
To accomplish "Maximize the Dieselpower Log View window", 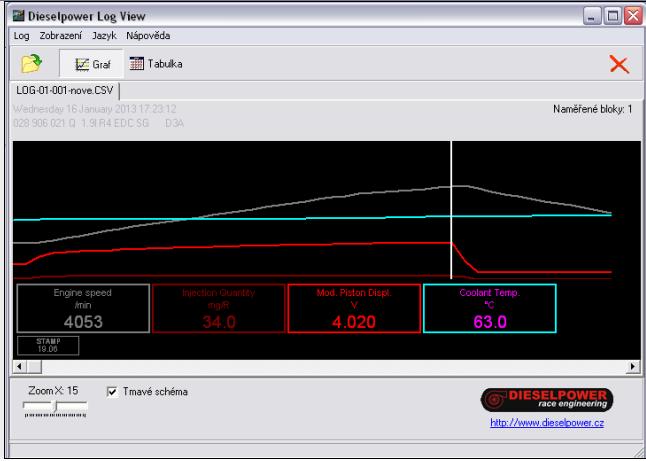I will click(x=613, y=16).
